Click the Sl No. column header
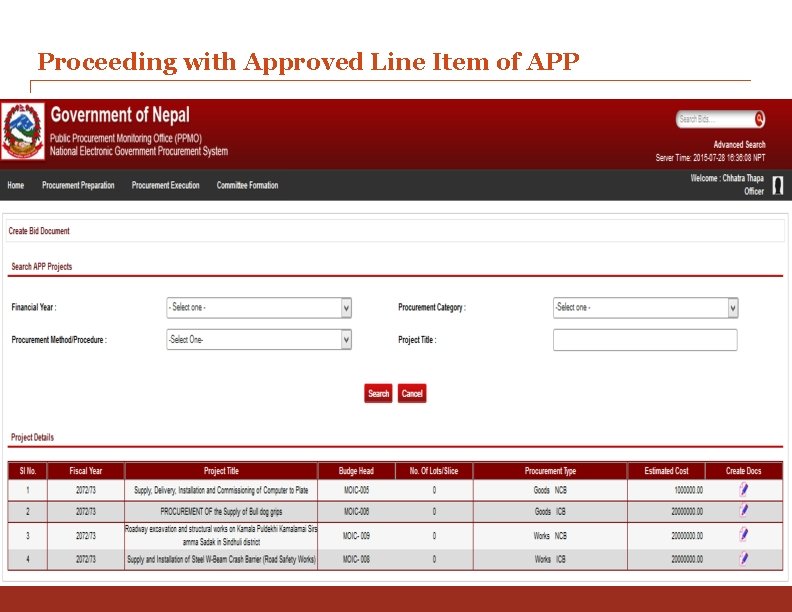Viewport: 792px width, 612px height. tap(28, 471)
